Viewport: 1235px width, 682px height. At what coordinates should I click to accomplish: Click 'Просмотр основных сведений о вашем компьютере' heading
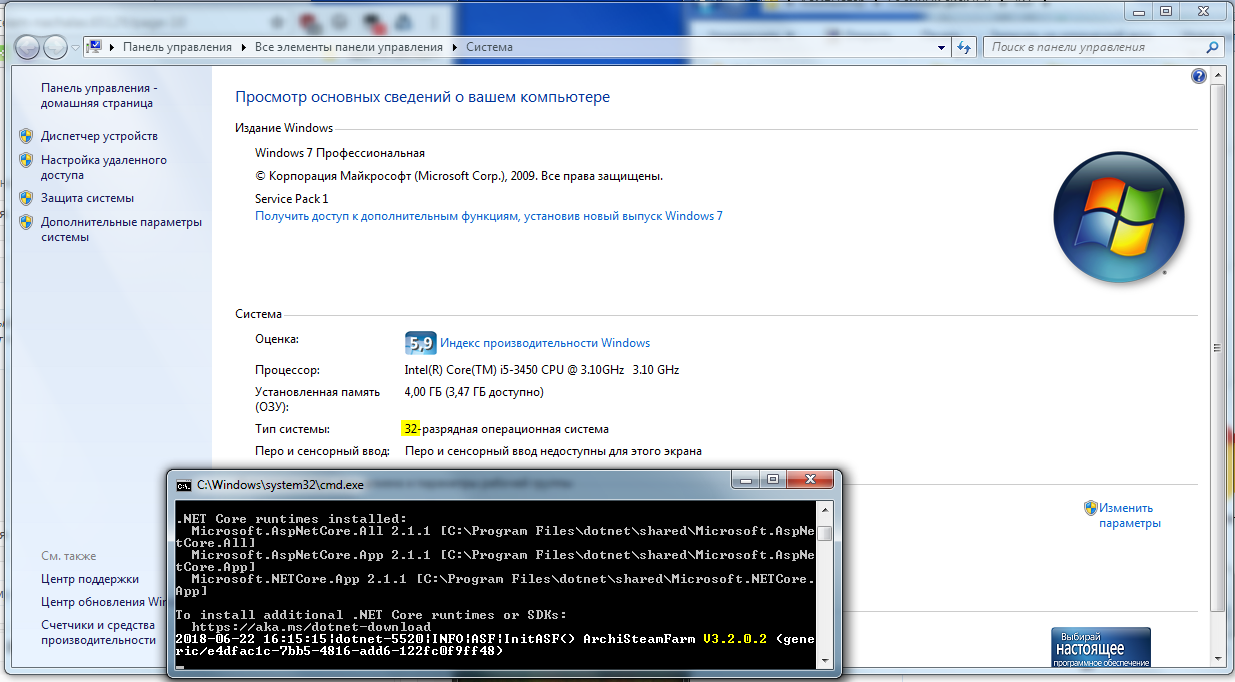[422, 97]
